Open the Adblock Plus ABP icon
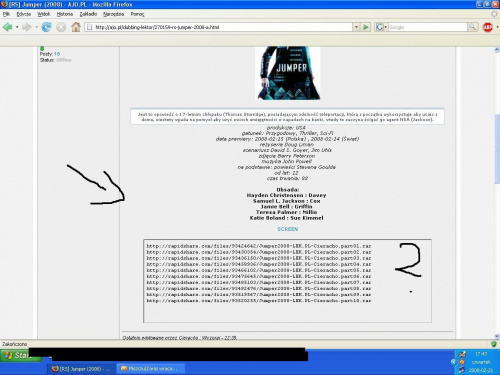 [488, 27]
